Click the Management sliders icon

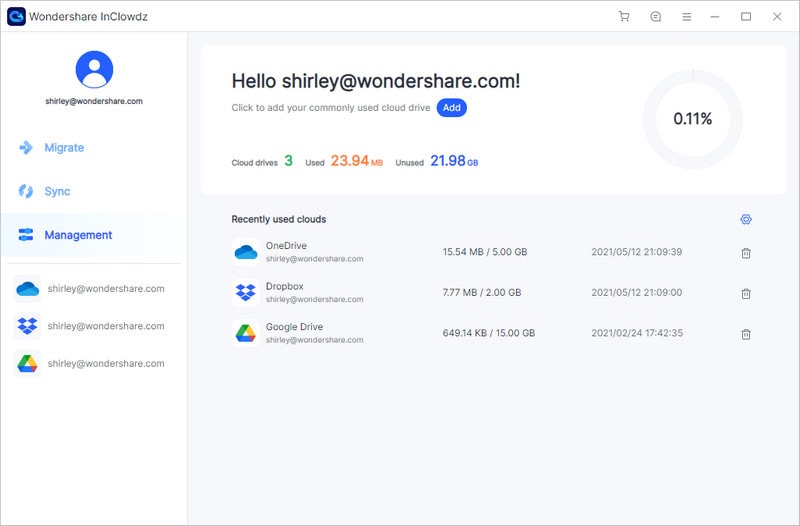point(26,235)
